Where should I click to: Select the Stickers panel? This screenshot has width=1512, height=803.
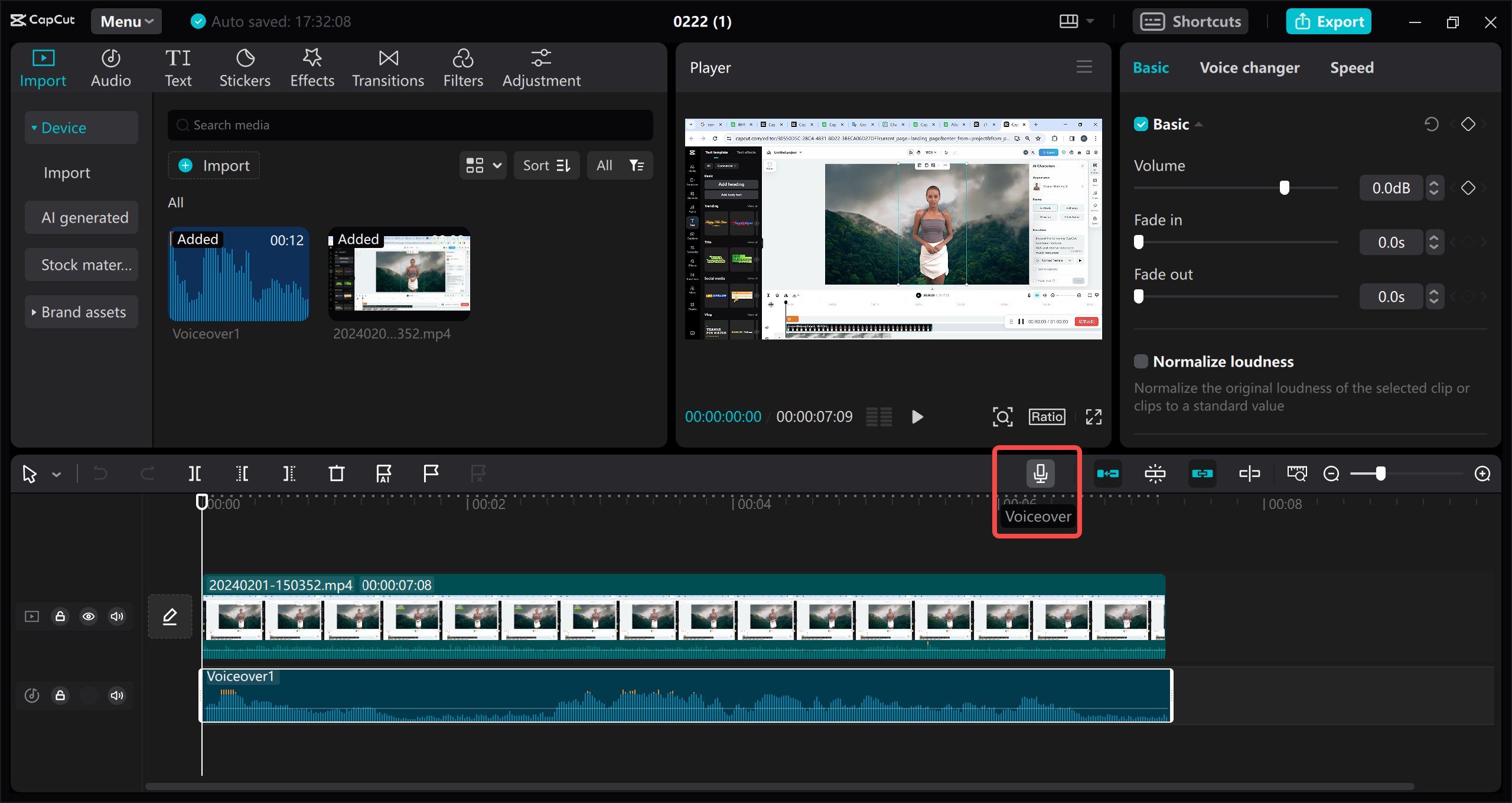tap(245, 66)
